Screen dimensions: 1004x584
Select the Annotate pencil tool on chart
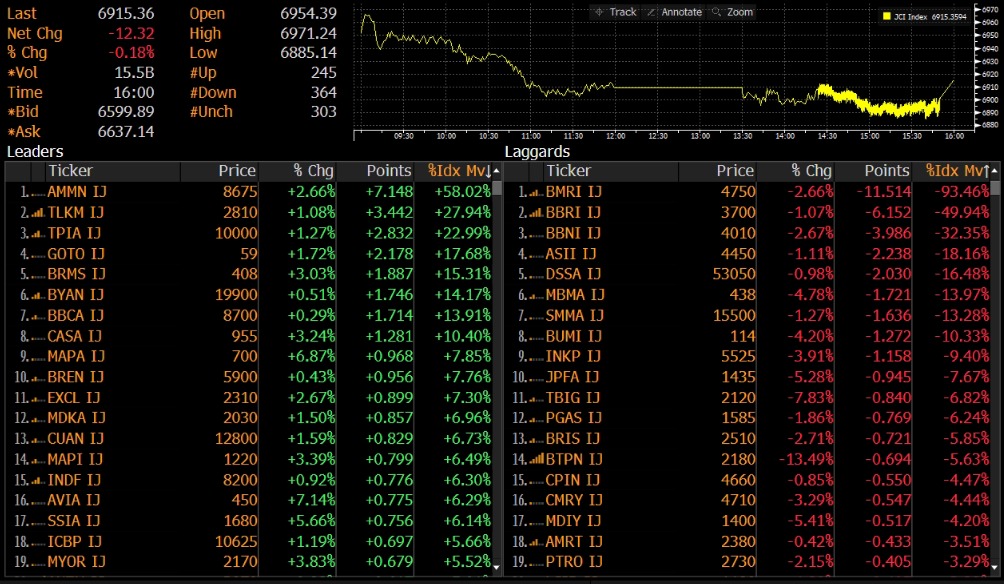[x=674, y=12]
